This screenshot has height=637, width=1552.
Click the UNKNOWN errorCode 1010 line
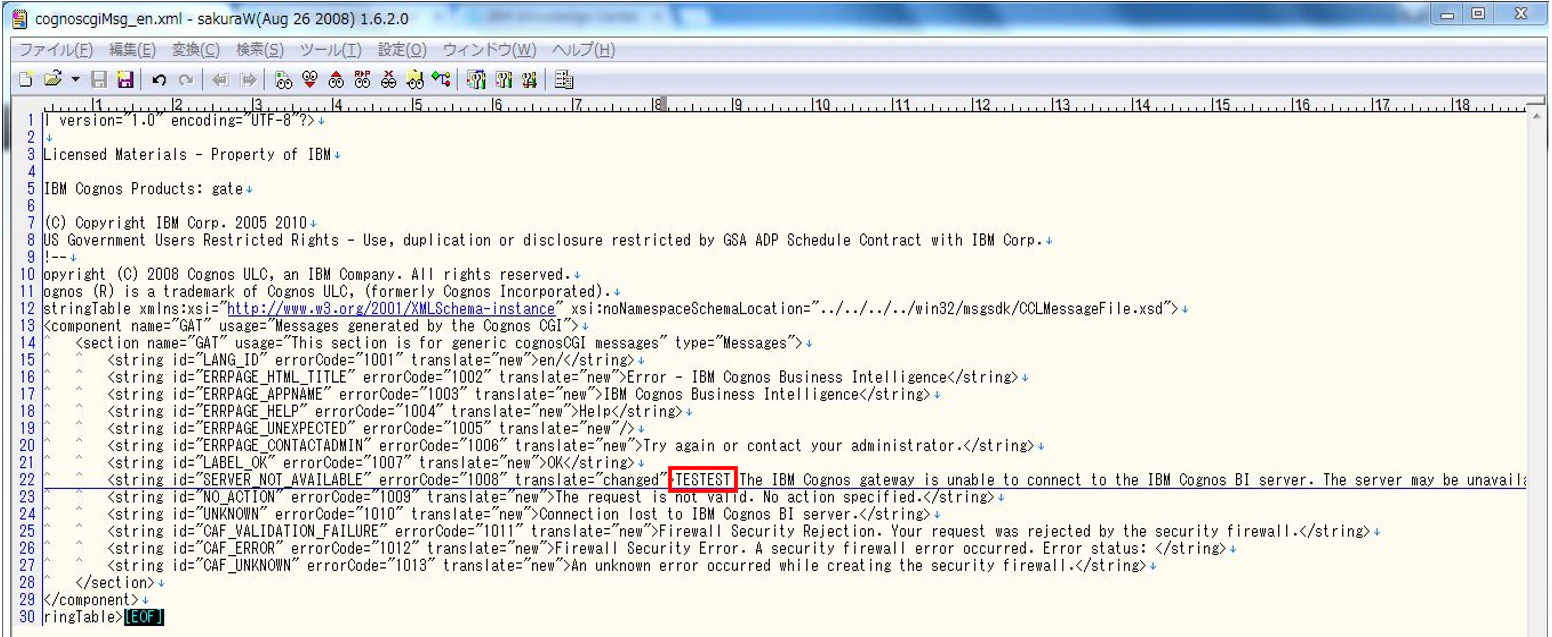(518, 514)
